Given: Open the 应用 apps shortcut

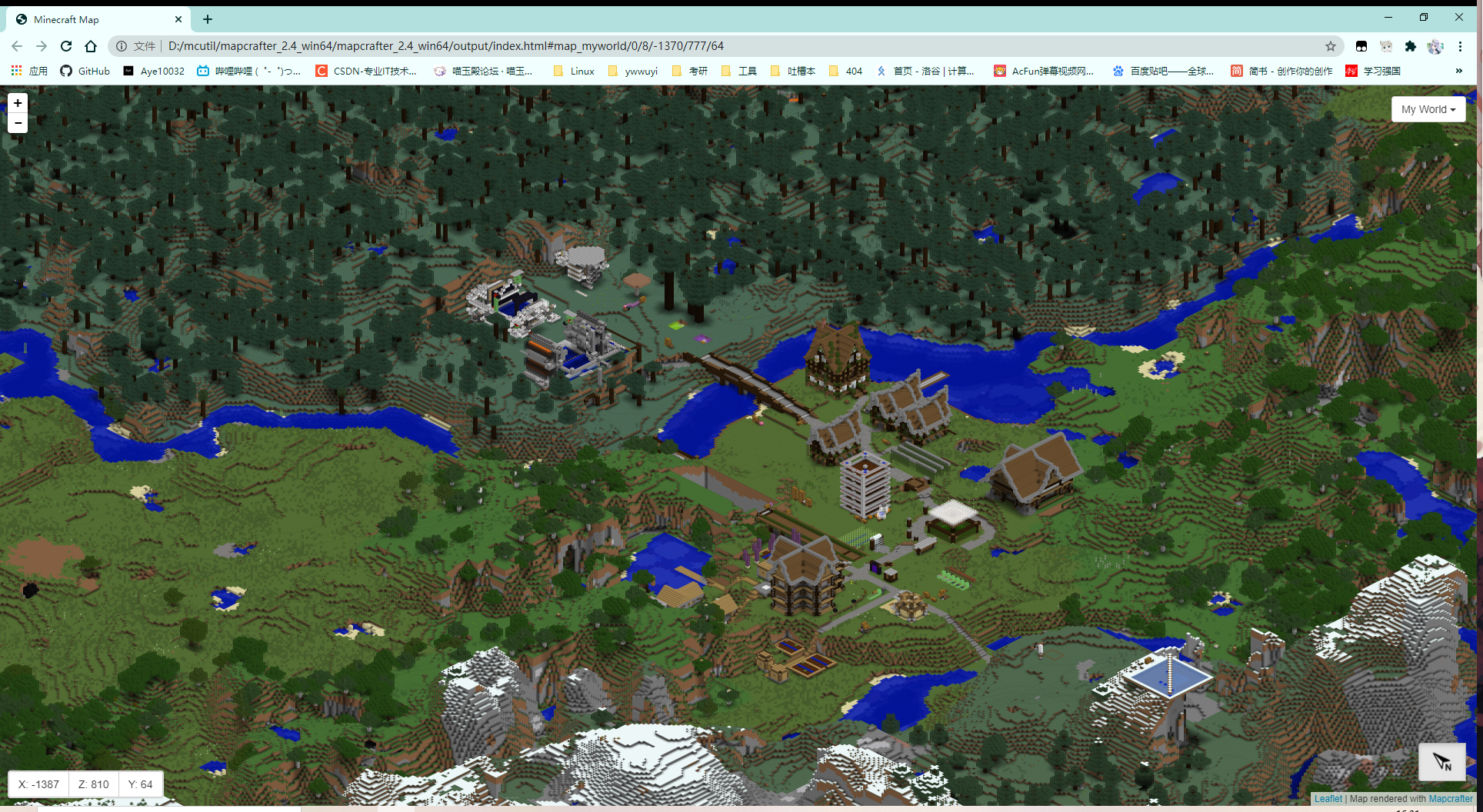Looking at the screenshot, I should coord(29,71).
